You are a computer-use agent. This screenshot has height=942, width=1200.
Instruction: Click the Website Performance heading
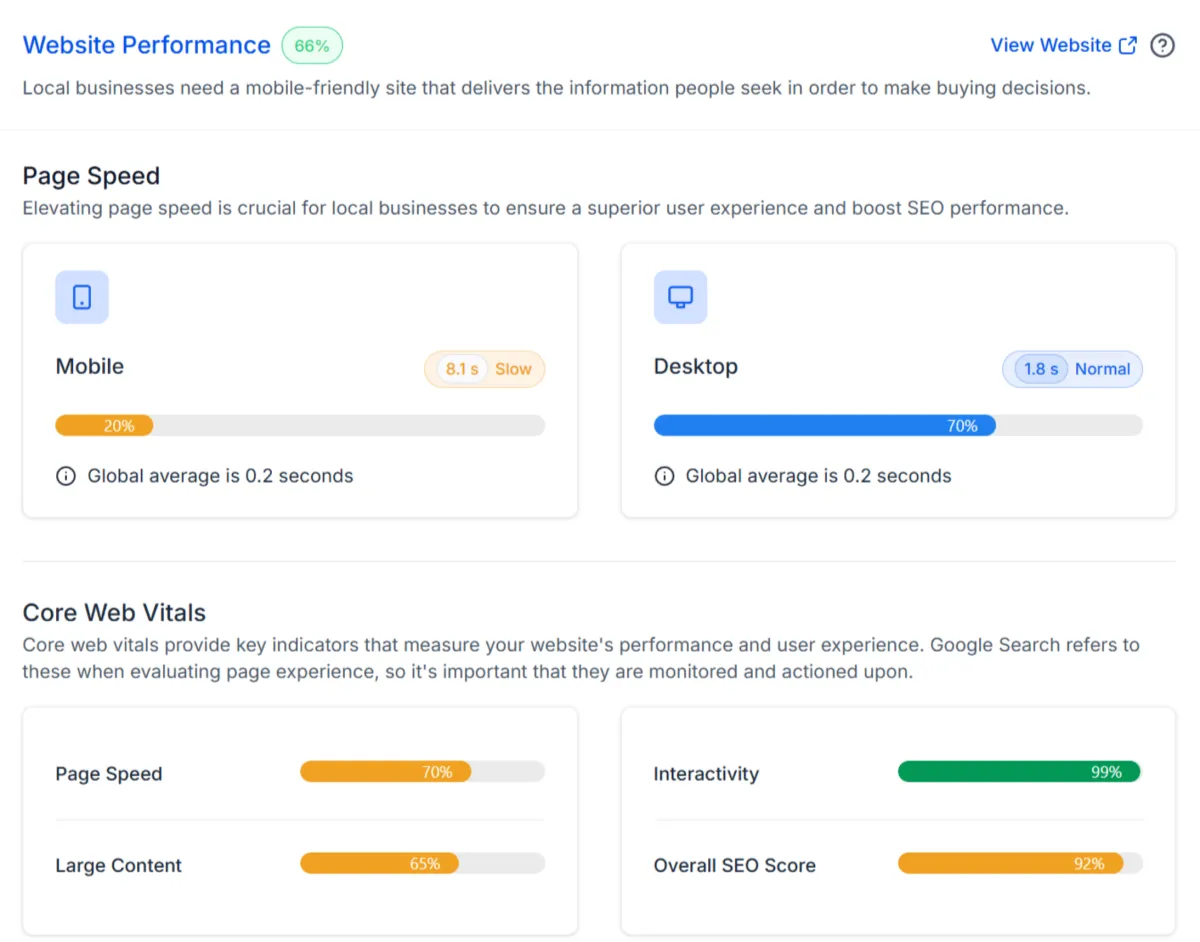pyautogui.click(x=147, y=46)
